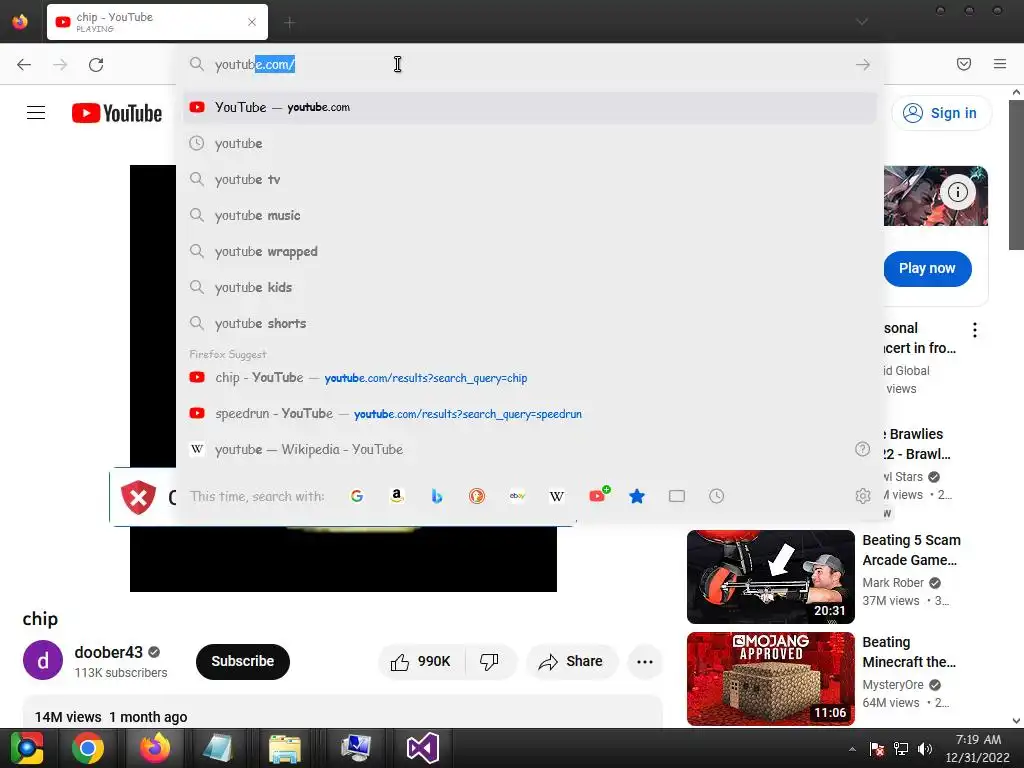
Task: Click the Mark Rober channel name
Action: tap(893, 583)
